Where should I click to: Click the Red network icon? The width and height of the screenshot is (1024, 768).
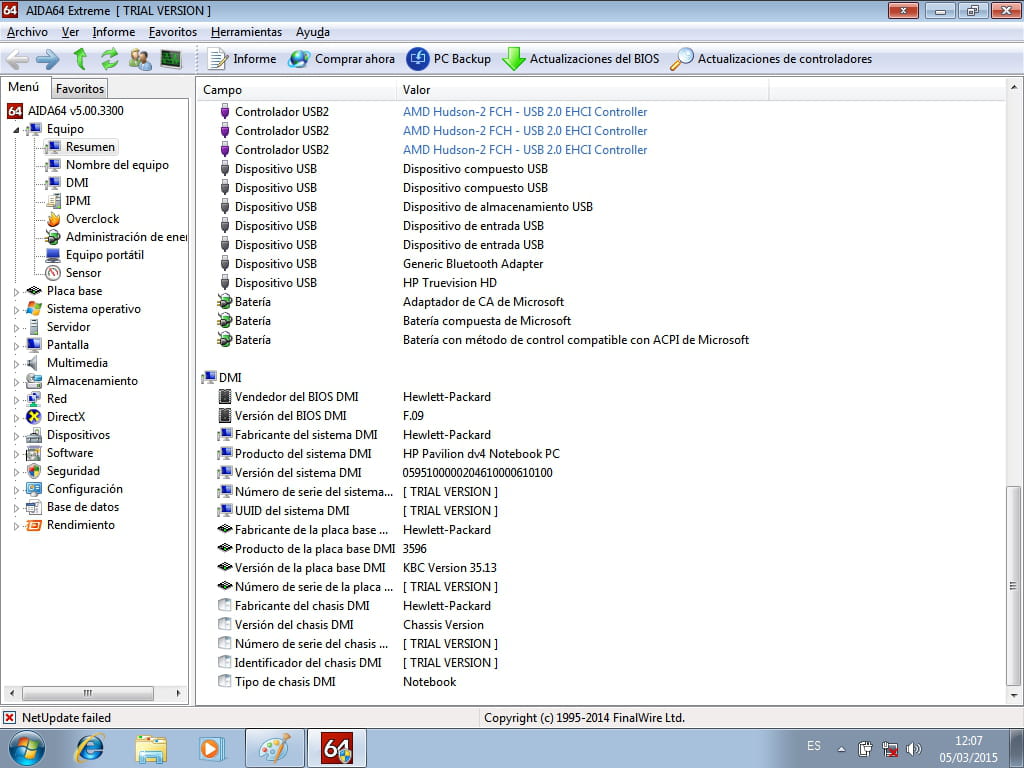point(34,399)
